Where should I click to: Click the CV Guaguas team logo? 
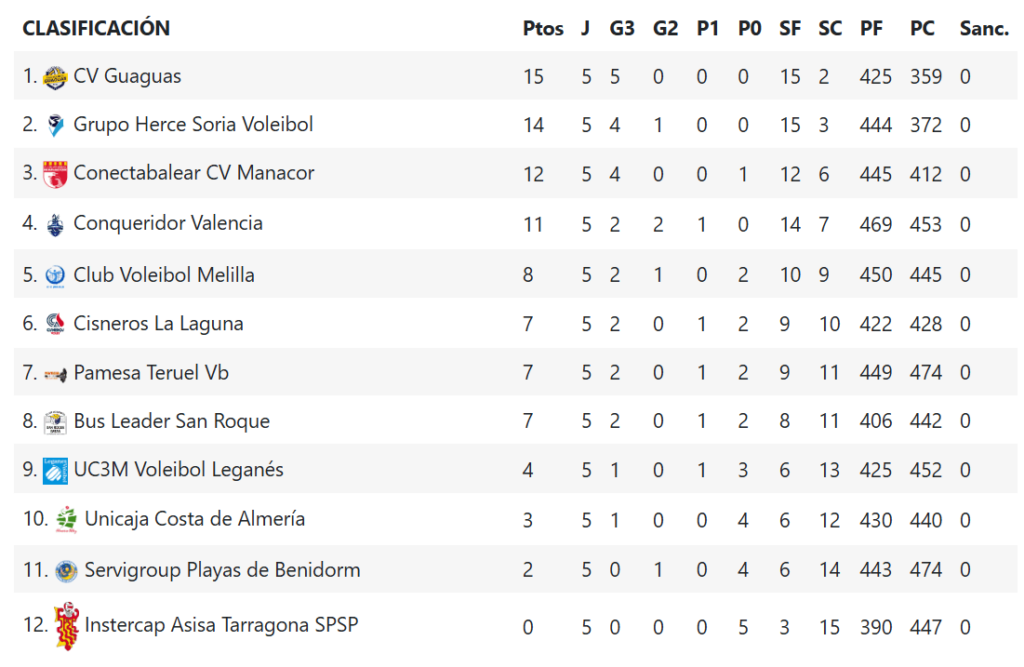click(56, 76)
